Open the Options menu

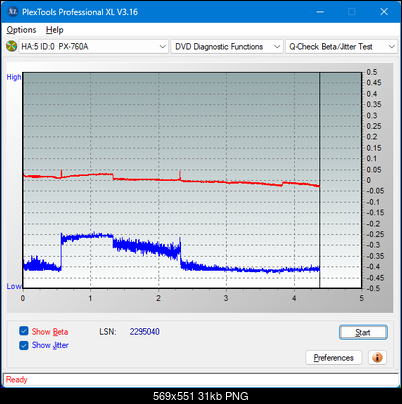(x=21, y=30)
